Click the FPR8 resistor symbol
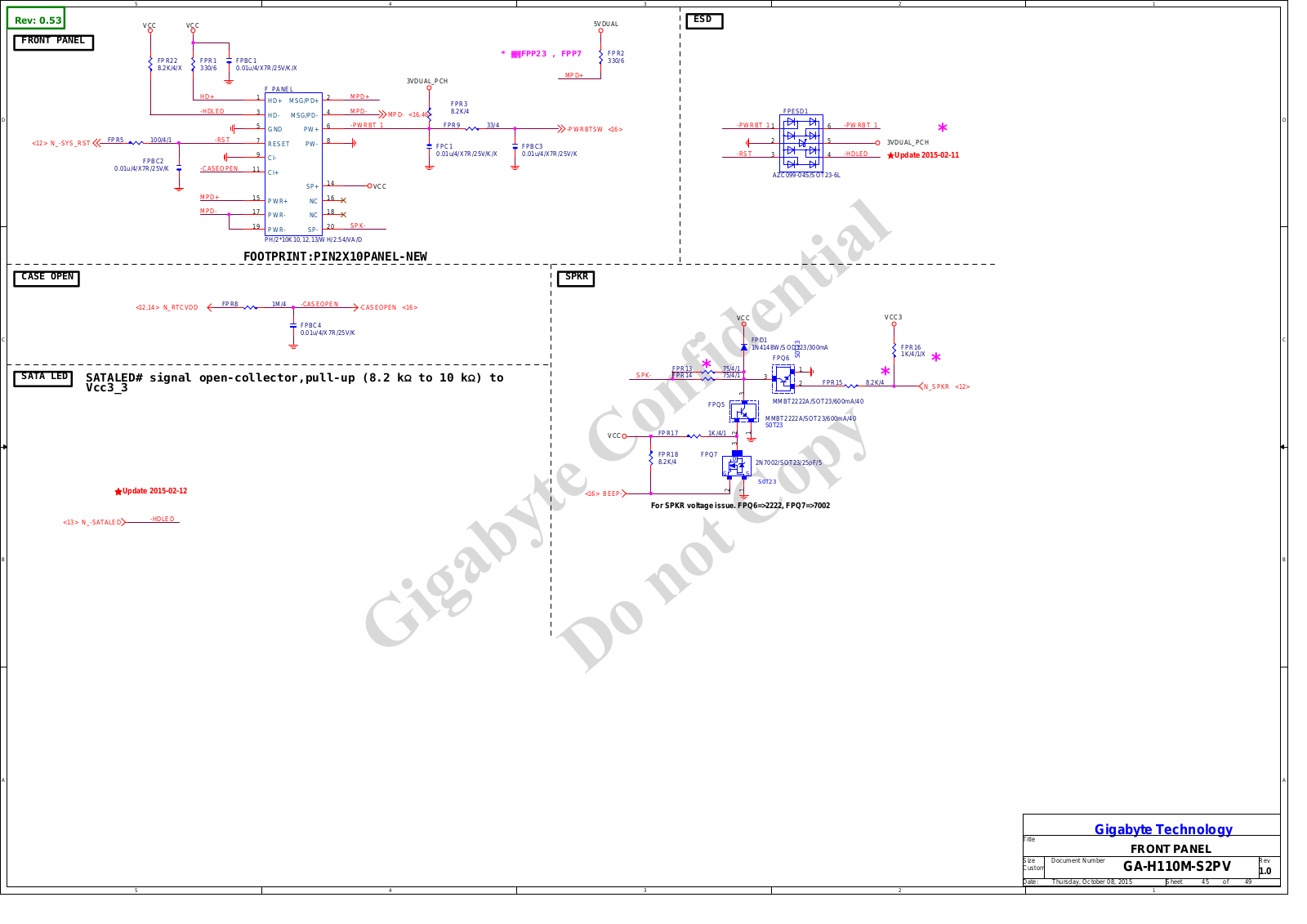Viewport: 1307px width, 924px height. click(x=251, y=307)
